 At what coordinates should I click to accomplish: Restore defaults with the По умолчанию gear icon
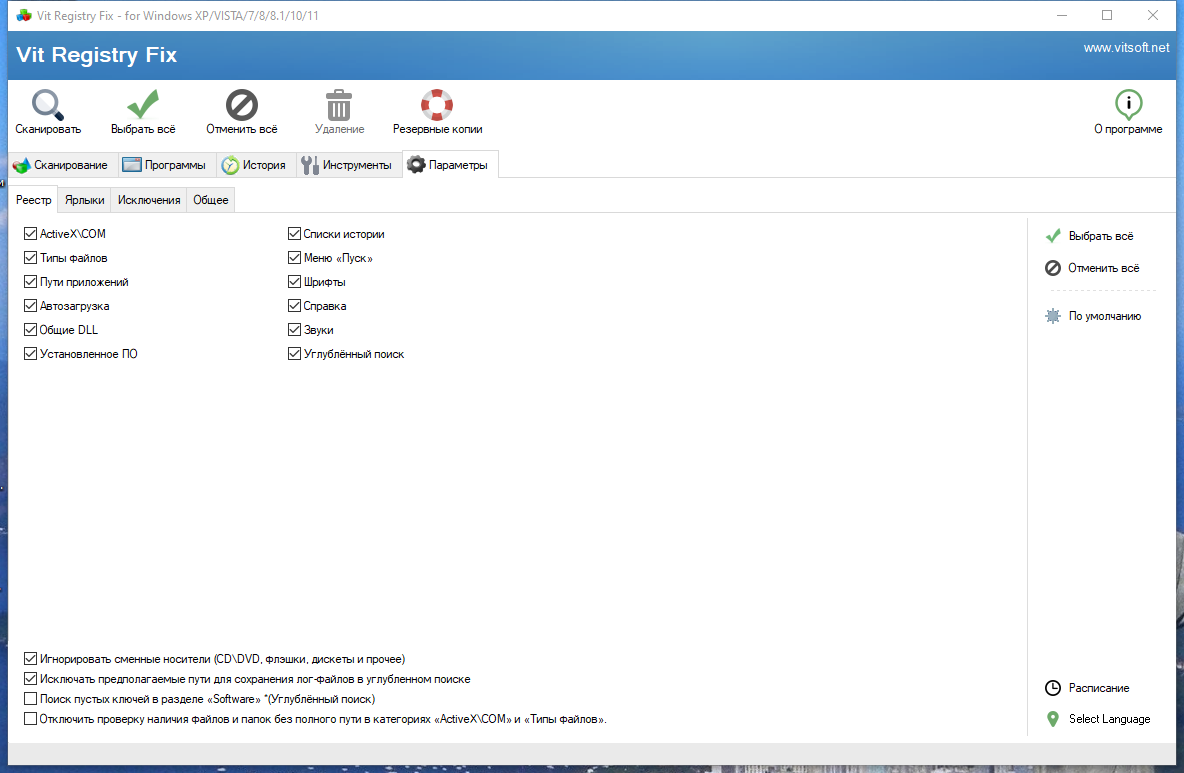pyautogui.click(x=1052, y=315)
